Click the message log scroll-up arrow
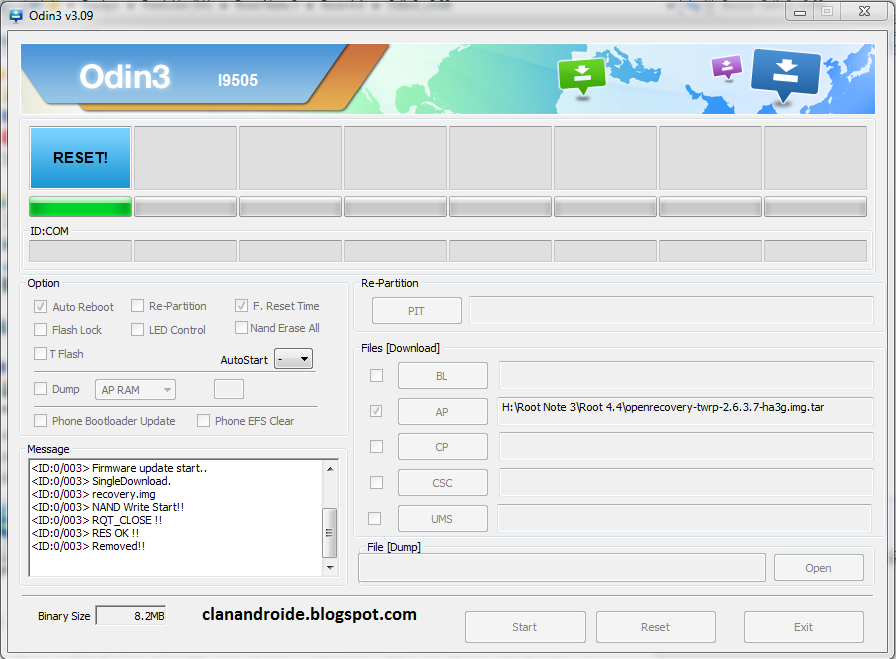The image size is (896, 659). point(330,469)
